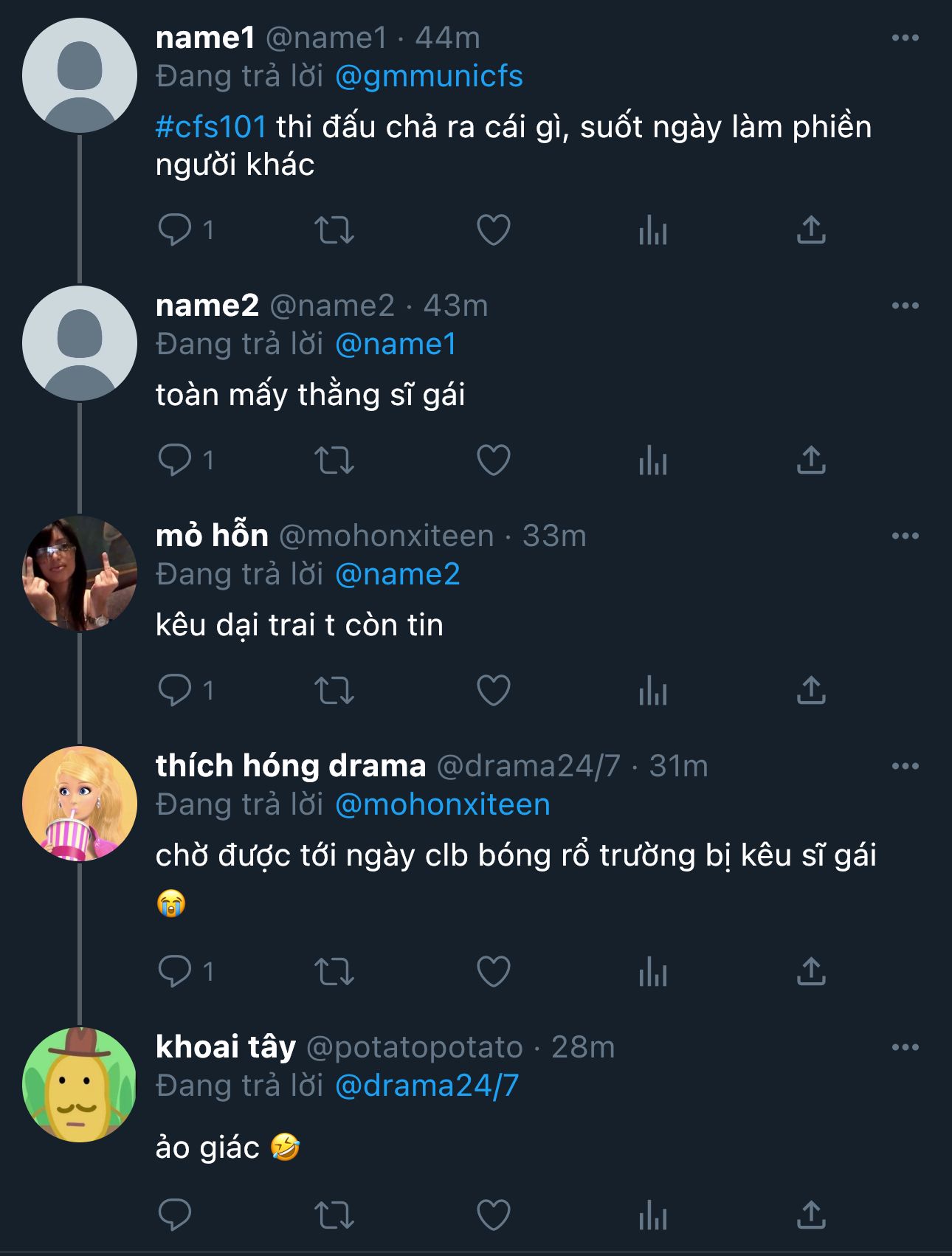The width and height of the screenshot is (952, 1256).
Task: Open the @gmmunicfs mention link
Action: [429, 77]
